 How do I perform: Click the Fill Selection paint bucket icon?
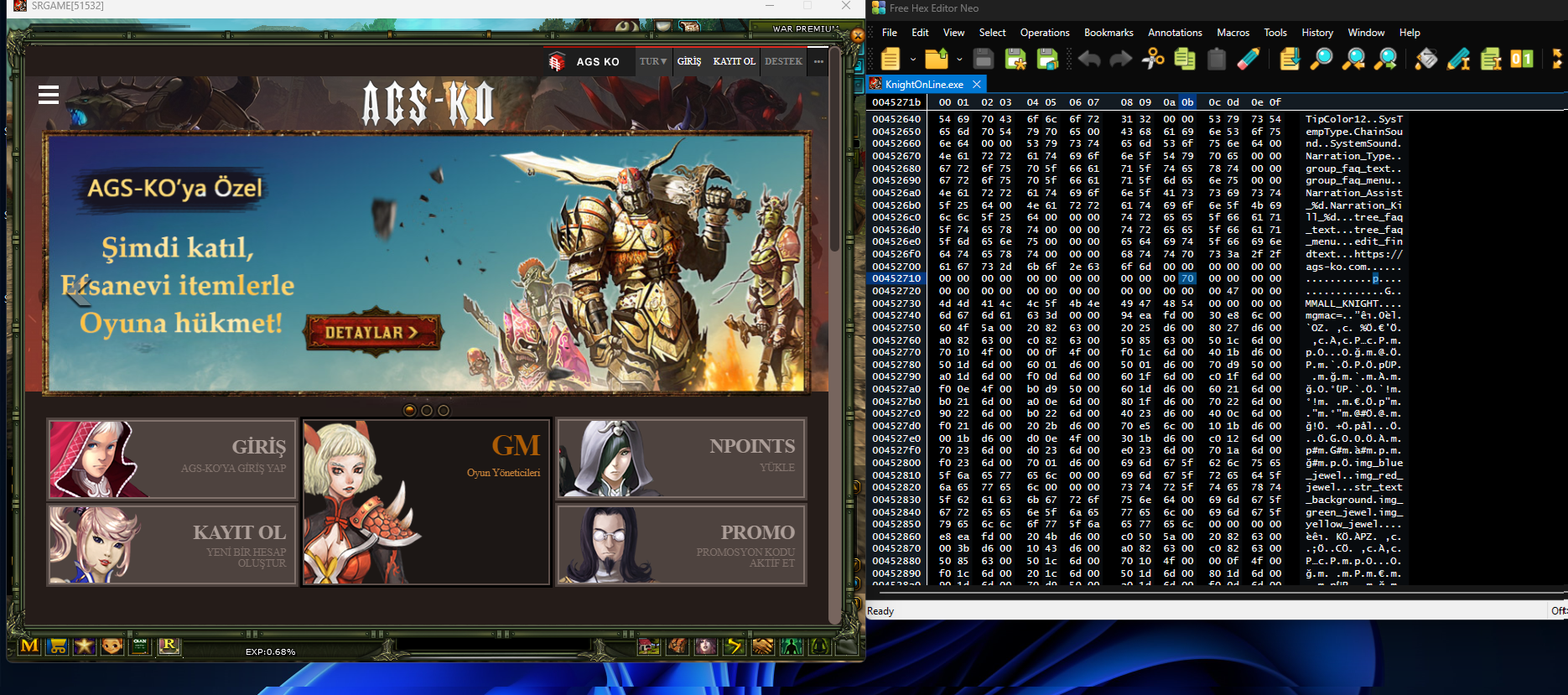coord(1426,59)
